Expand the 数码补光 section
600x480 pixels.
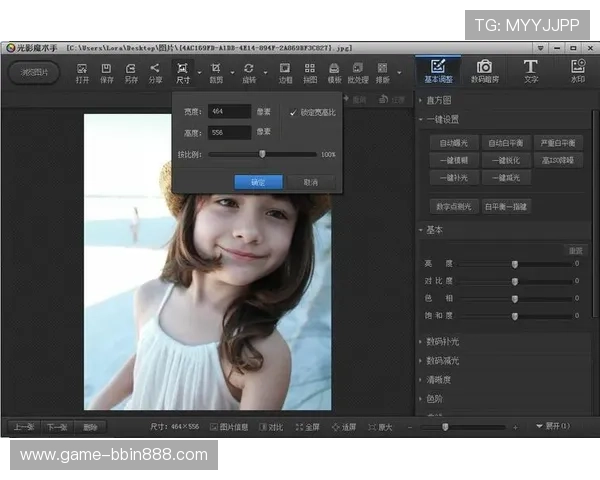[442, 342]
